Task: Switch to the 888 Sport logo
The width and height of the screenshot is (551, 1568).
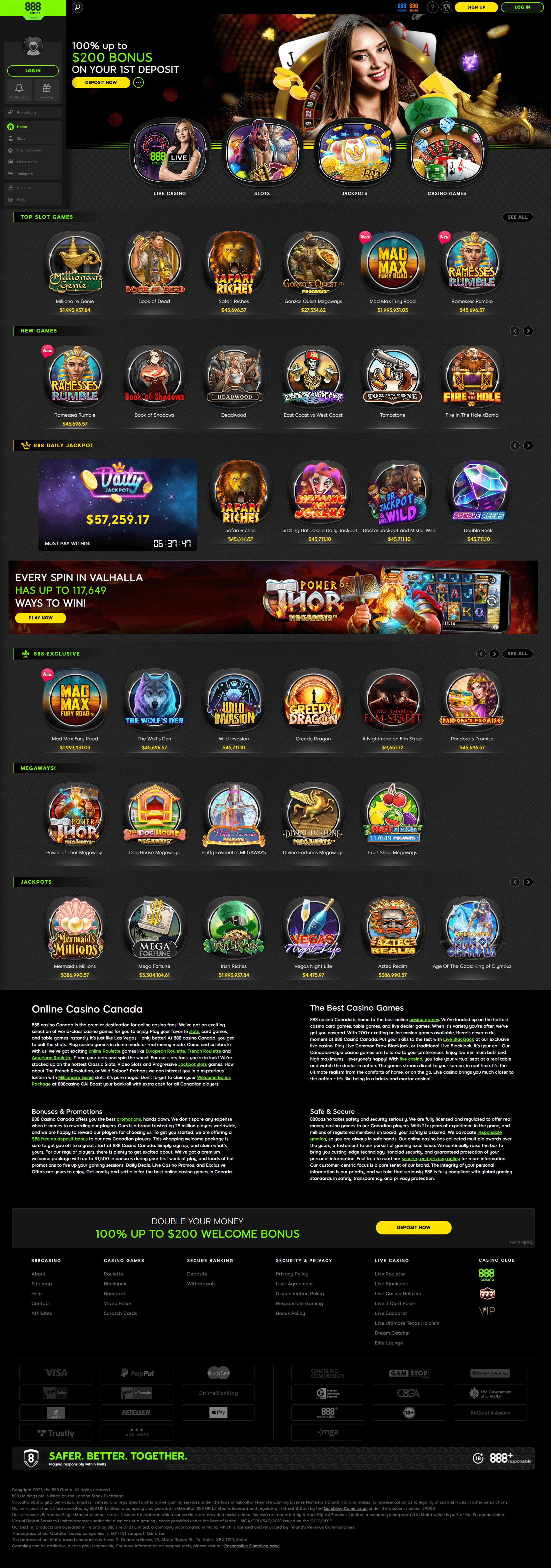Action: [x=414, y=7]
